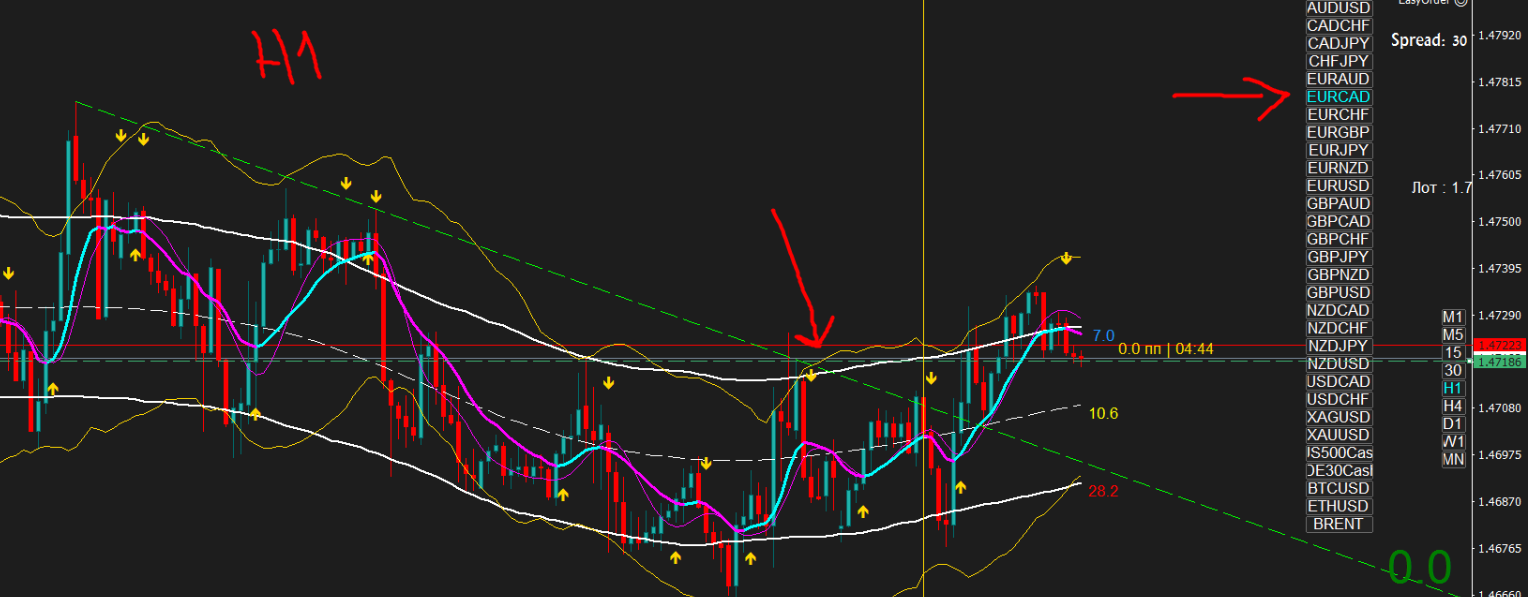1528x597 pixels.
Task: Switch the timeframe to H4
Action: [1453, 406]
